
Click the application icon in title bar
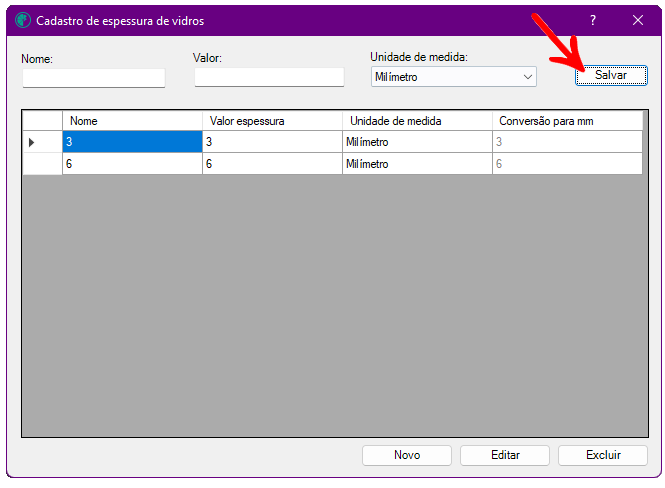tap(23, 20)
